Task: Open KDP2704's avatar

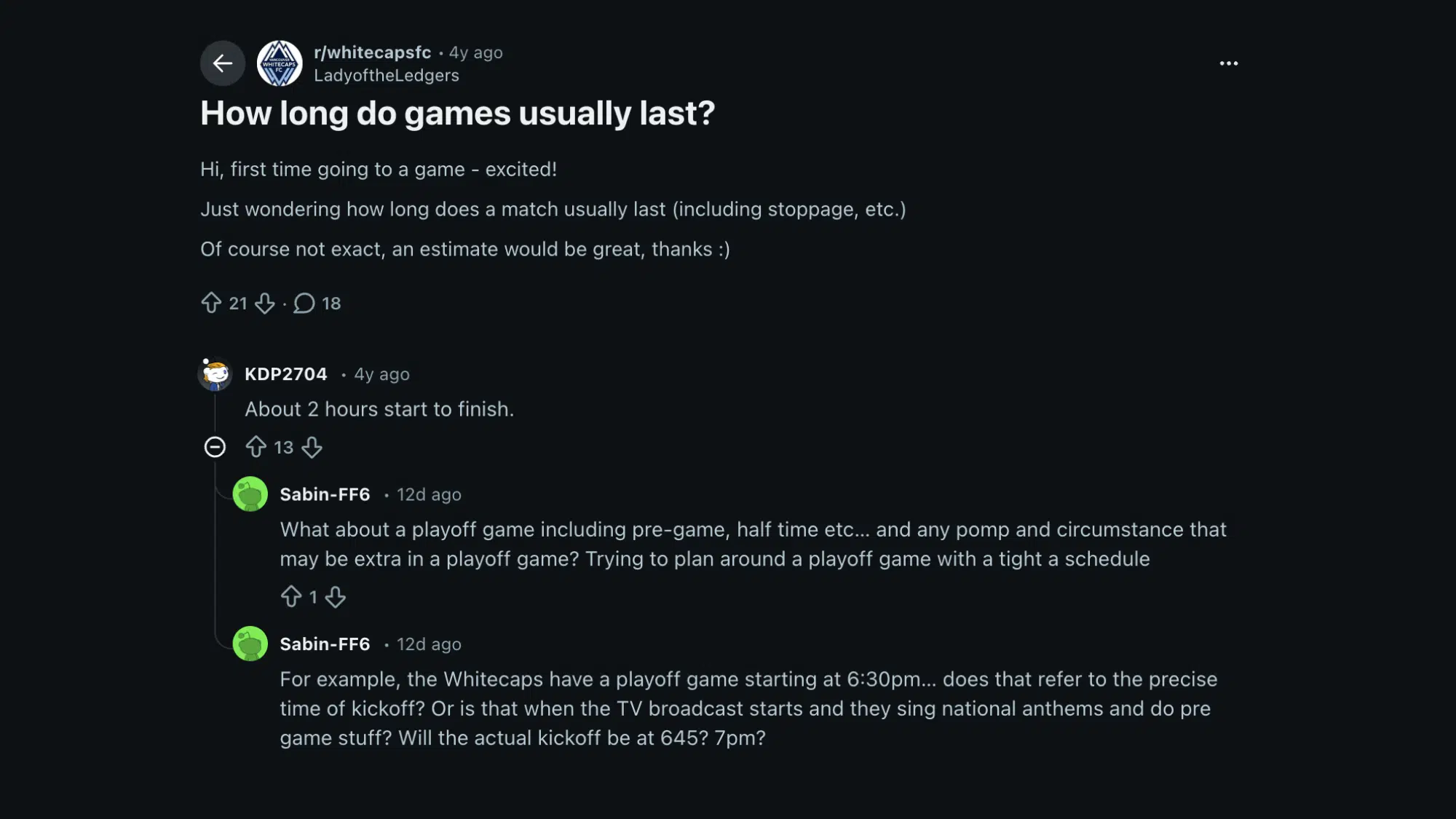Action: point(215,374)
